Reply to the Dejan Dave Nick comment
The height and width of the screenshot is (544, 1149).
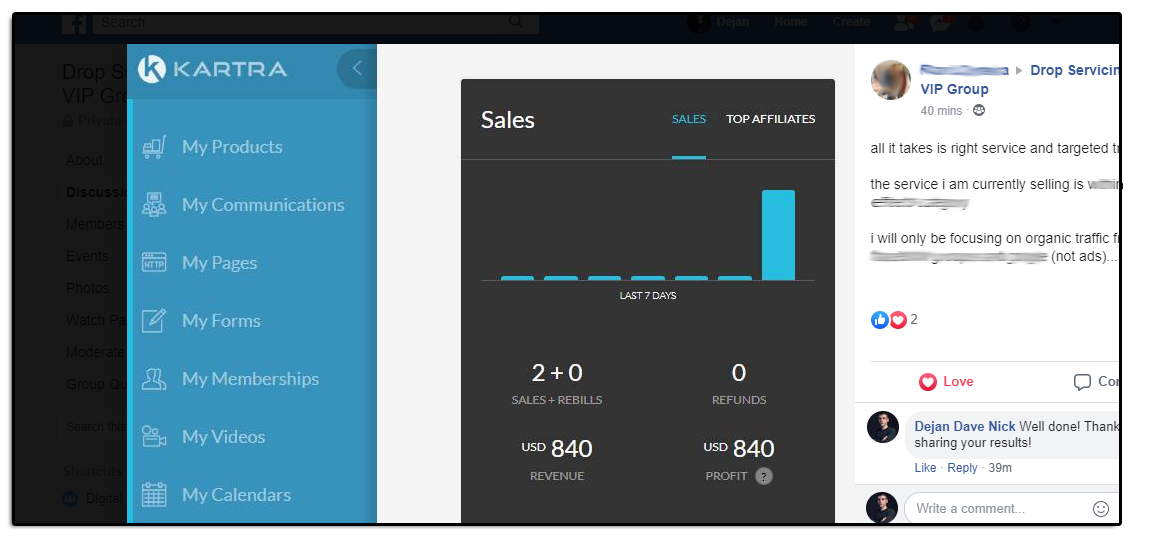(x=962, y=468)
